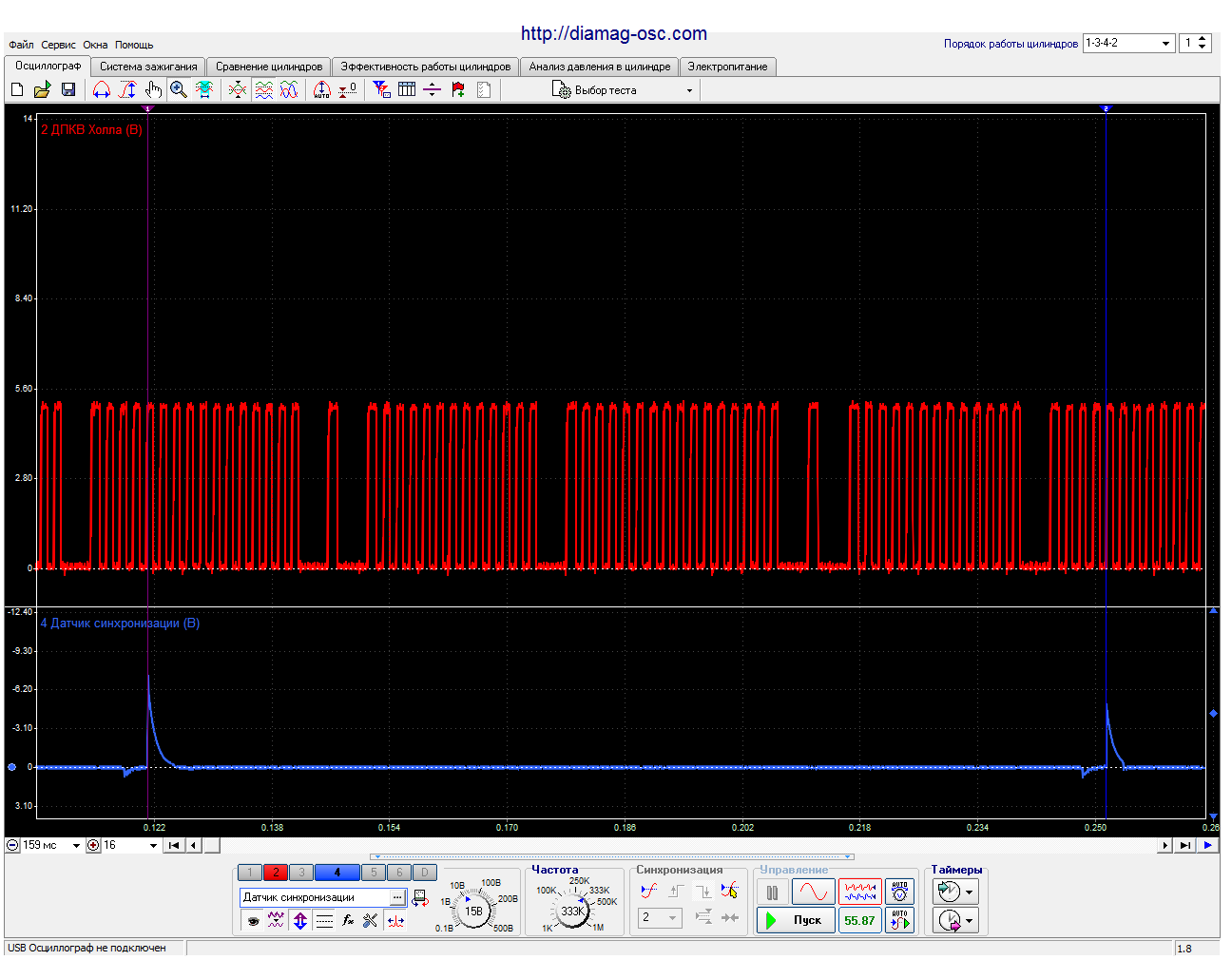Switch to the Система зажигания tab
Image resolution: width=1232 pixels, height=960 pixels.
pyautogui.click(x=148, y=67)
